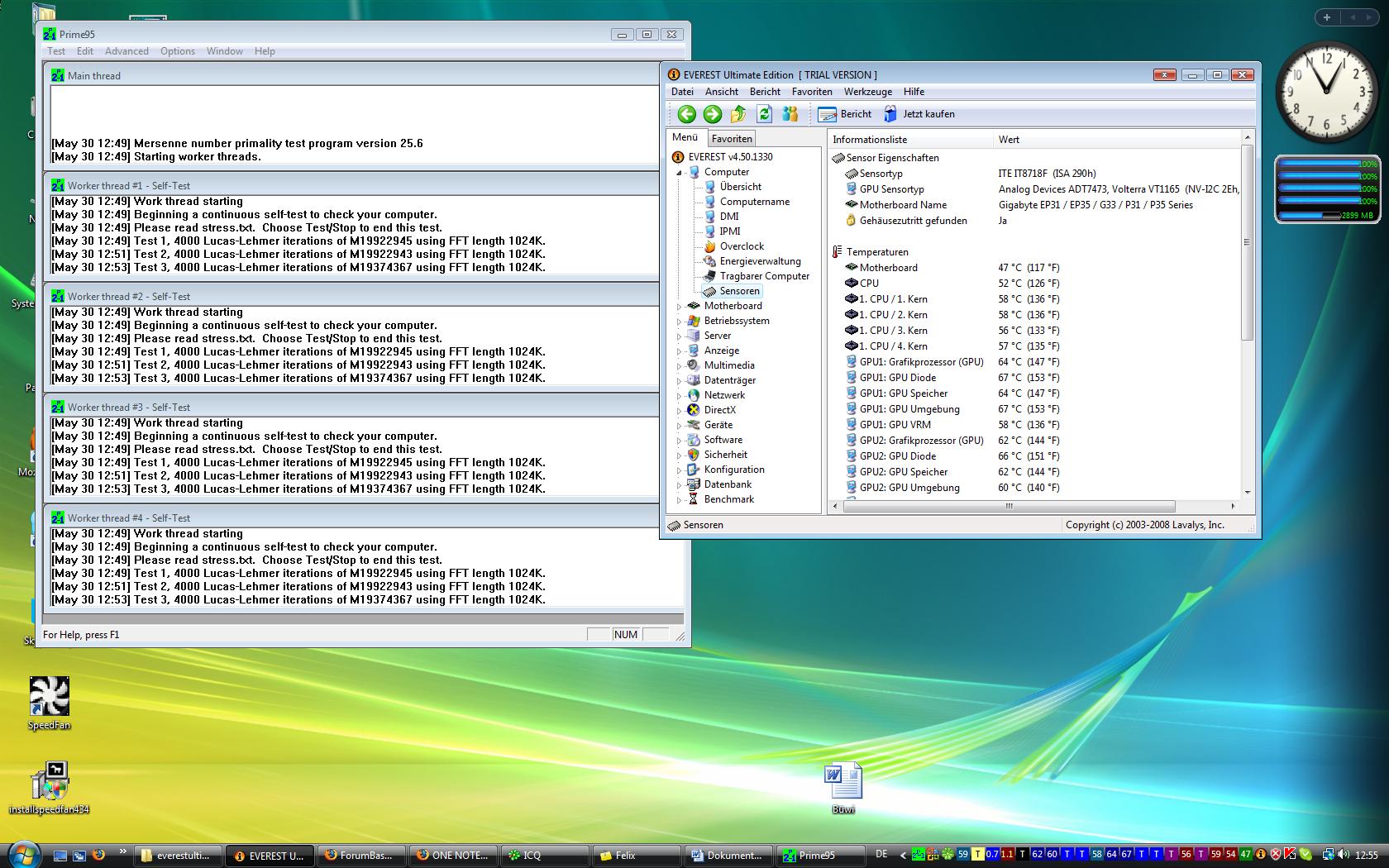Select Energieverwaltung in the EVEREST tree

coord(760,261)
